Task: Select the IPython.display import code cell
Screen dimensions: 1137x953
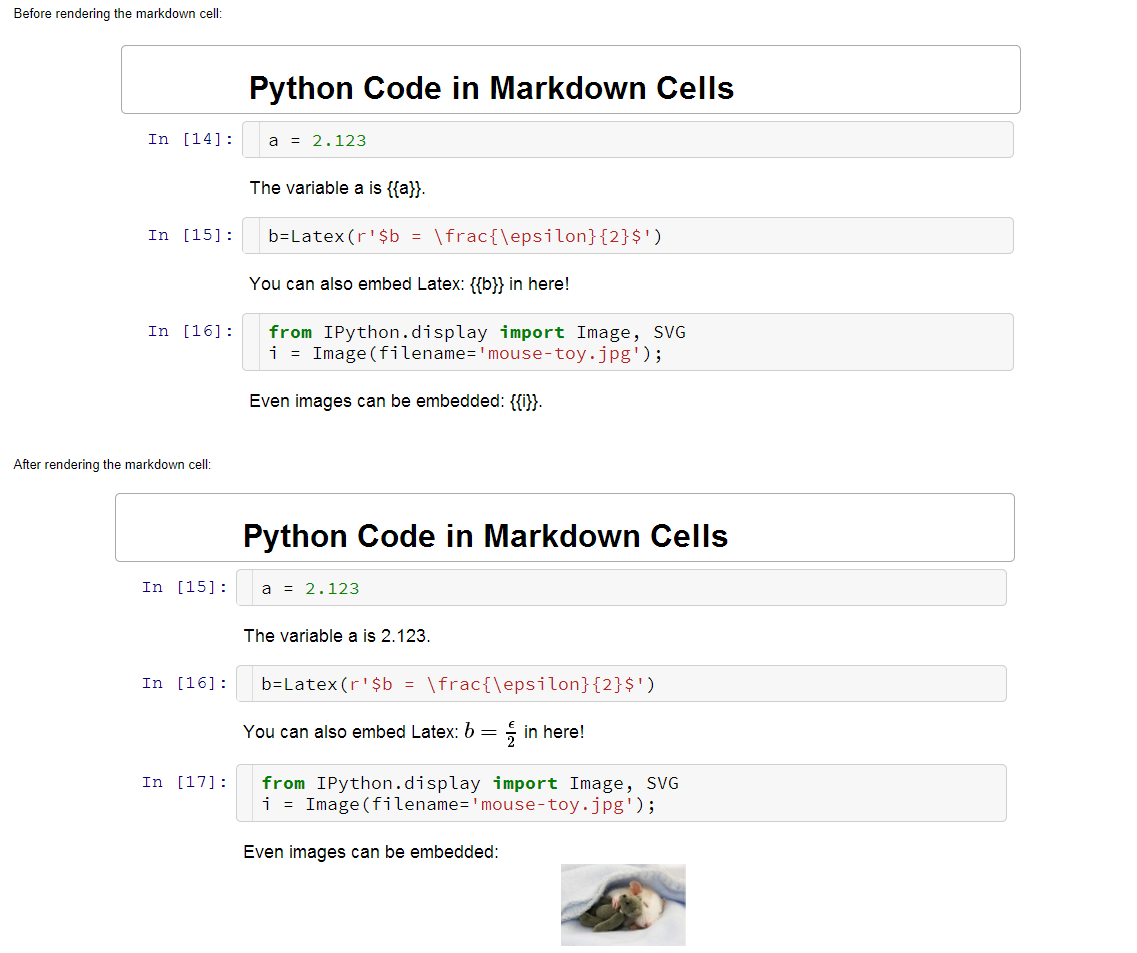Action: [x=630, y=342]
